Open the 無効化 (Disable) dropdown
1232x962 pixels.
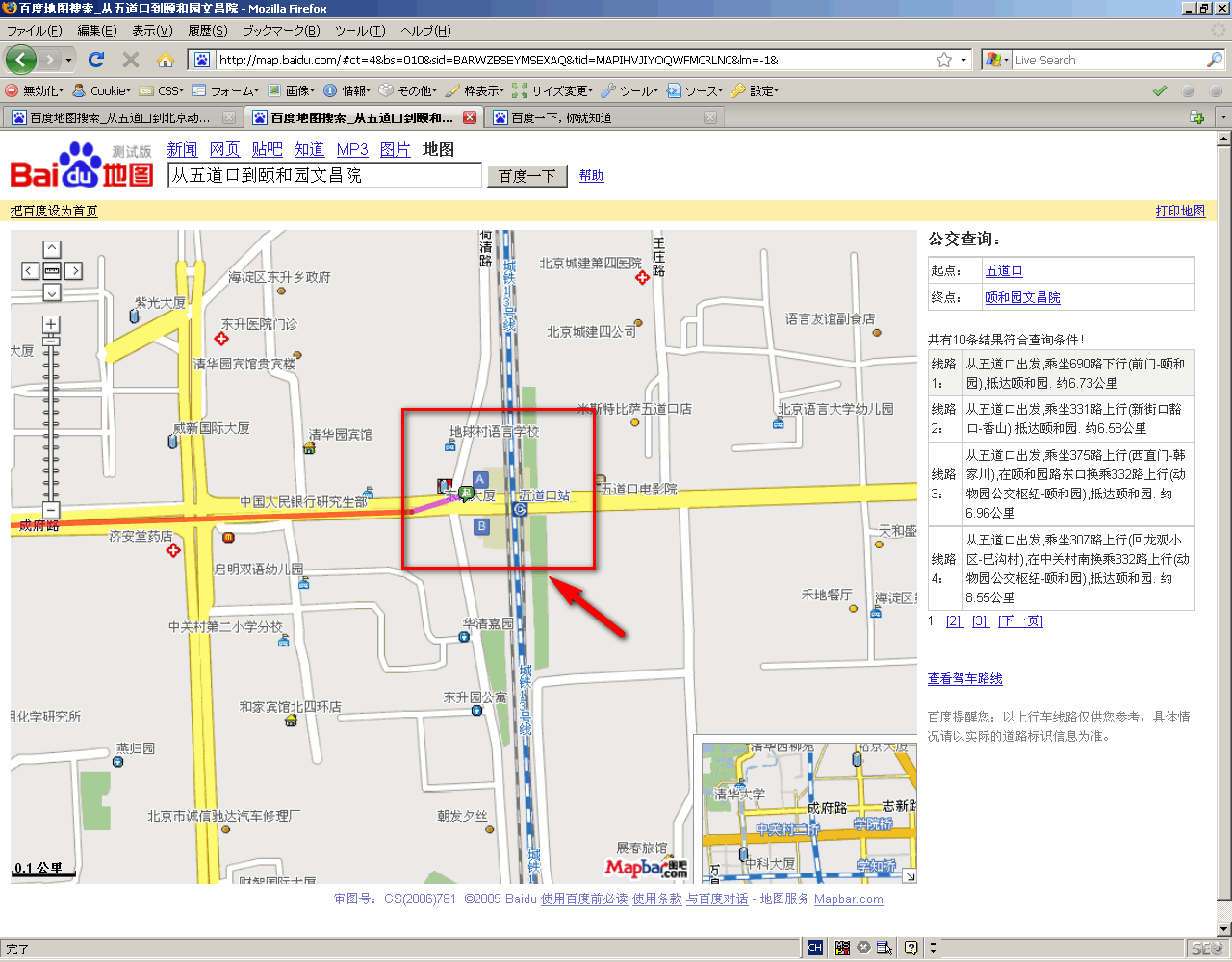point(35,90)
